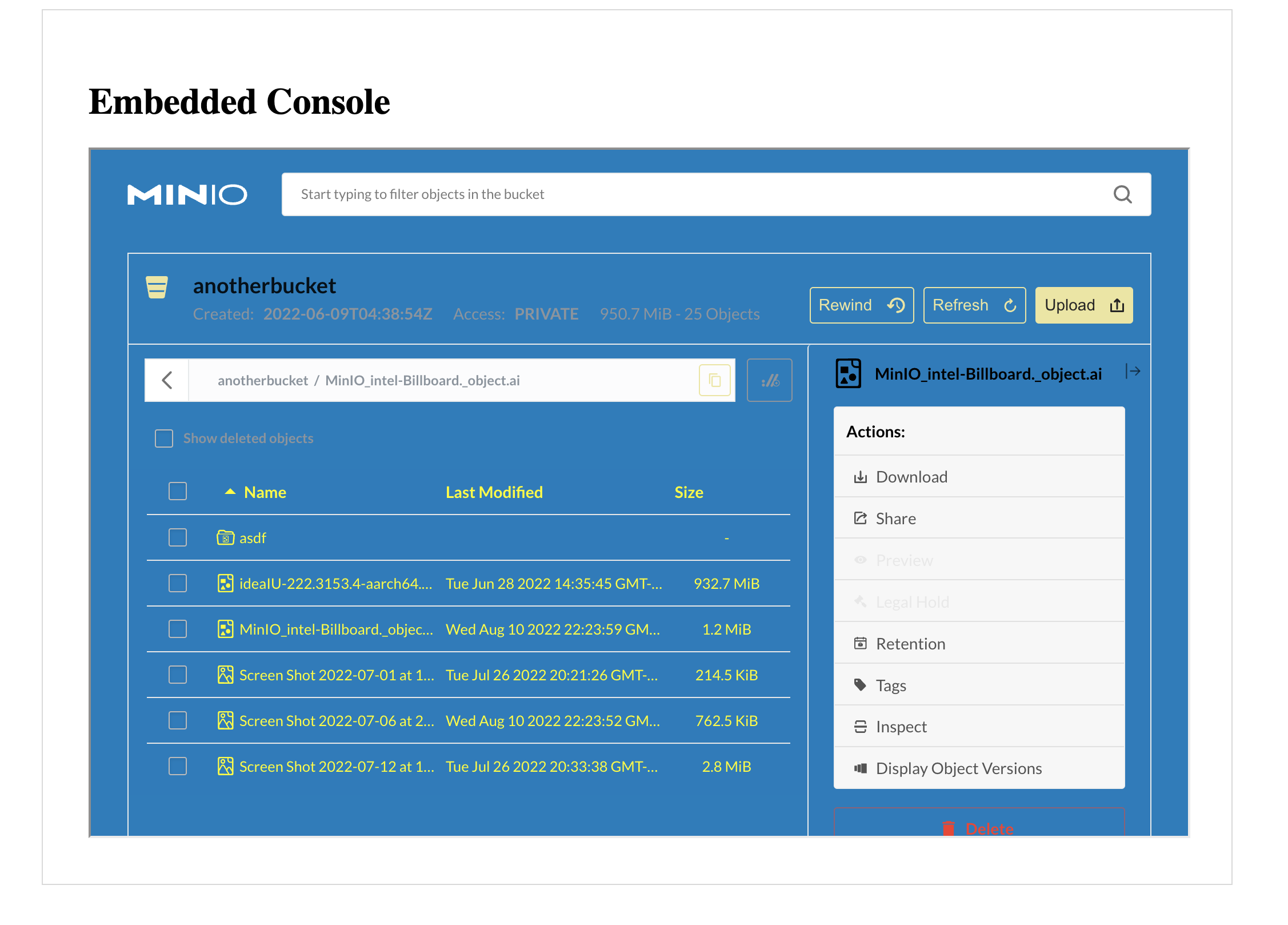This screenshot has width=1288, height=925.
Task: Choose Preview action
Action: click(x=979, y=560)
